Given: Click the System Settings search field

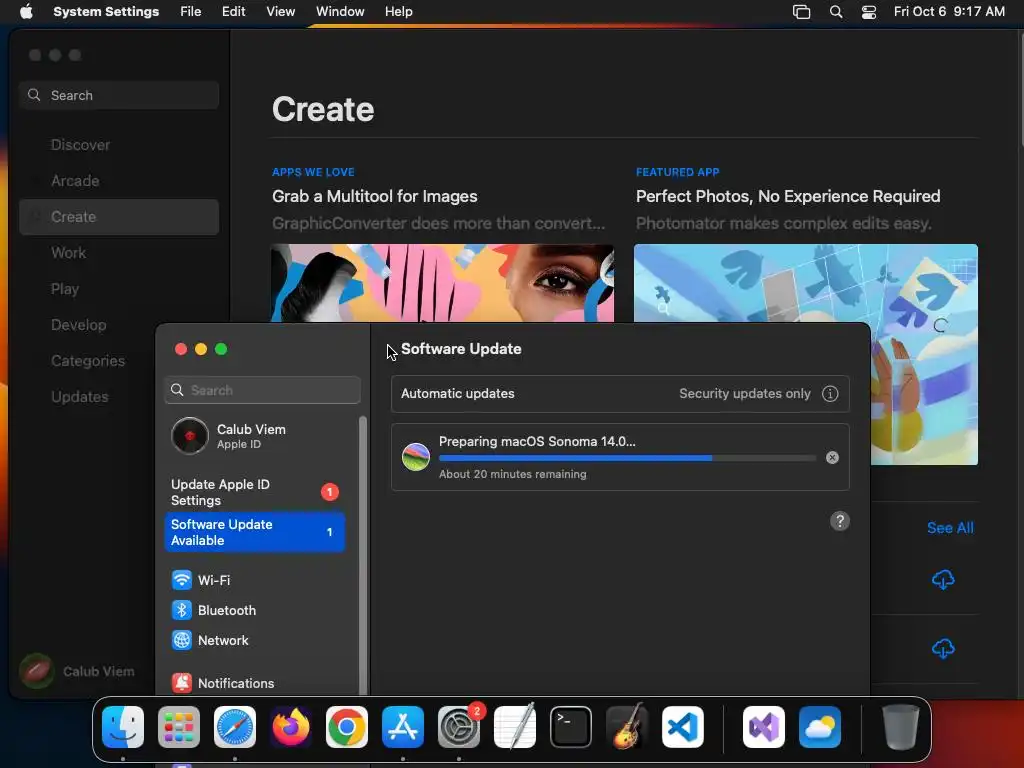Looking at the screenshot, I should (262, 390).
